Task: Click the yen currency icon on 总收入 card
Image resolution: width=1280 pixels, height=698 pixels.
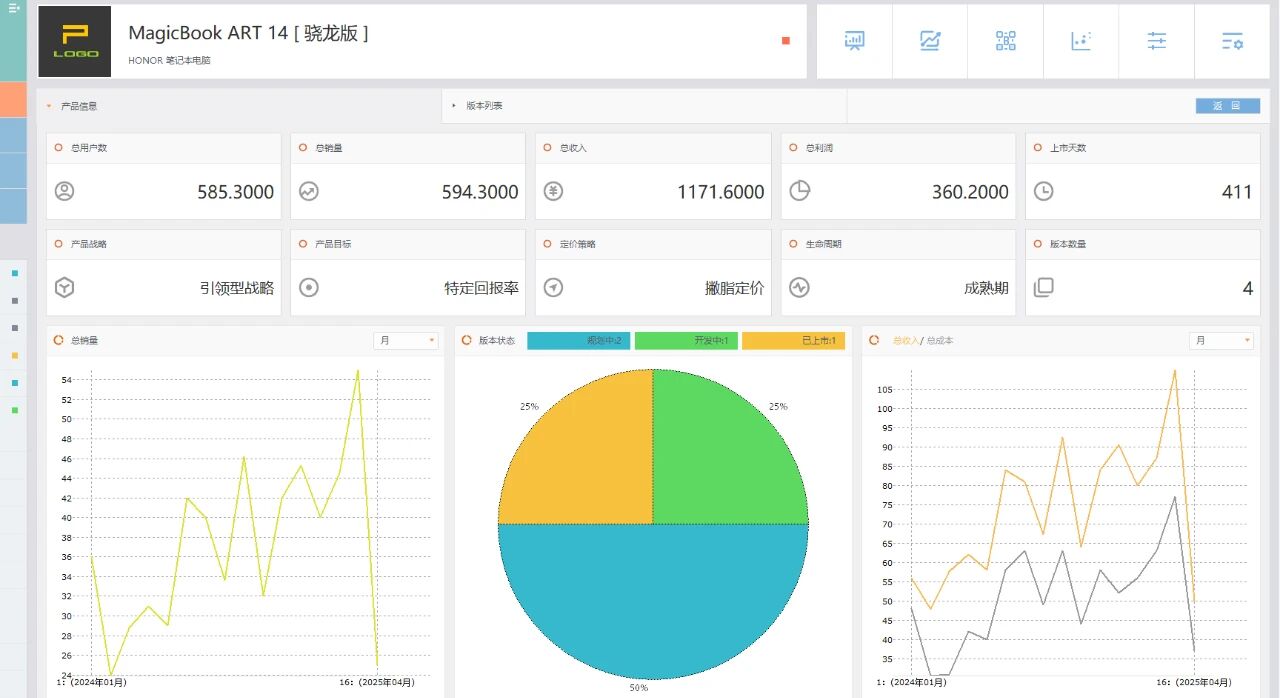Action: (x=553, y=191)
